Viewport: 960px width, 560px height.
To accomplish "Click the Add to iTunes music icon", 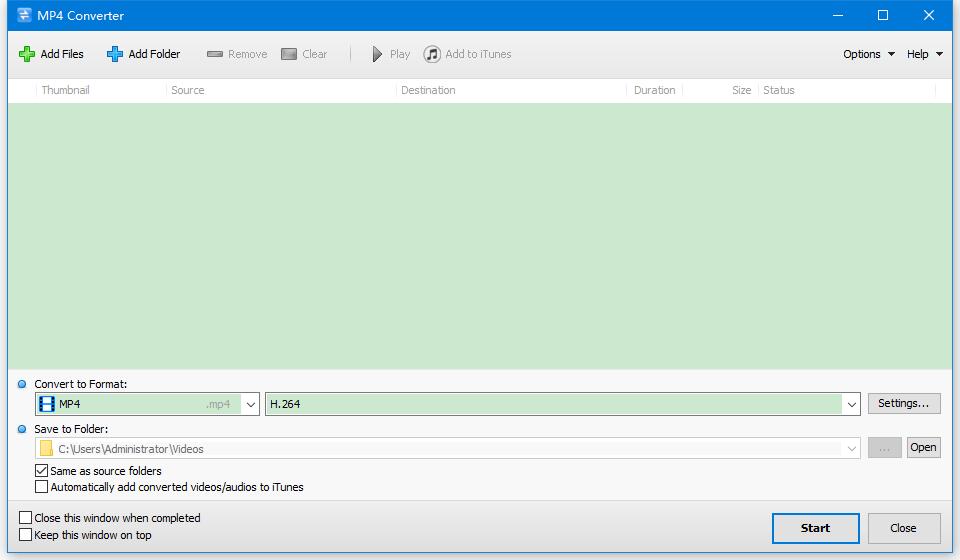I will point(432,54).
